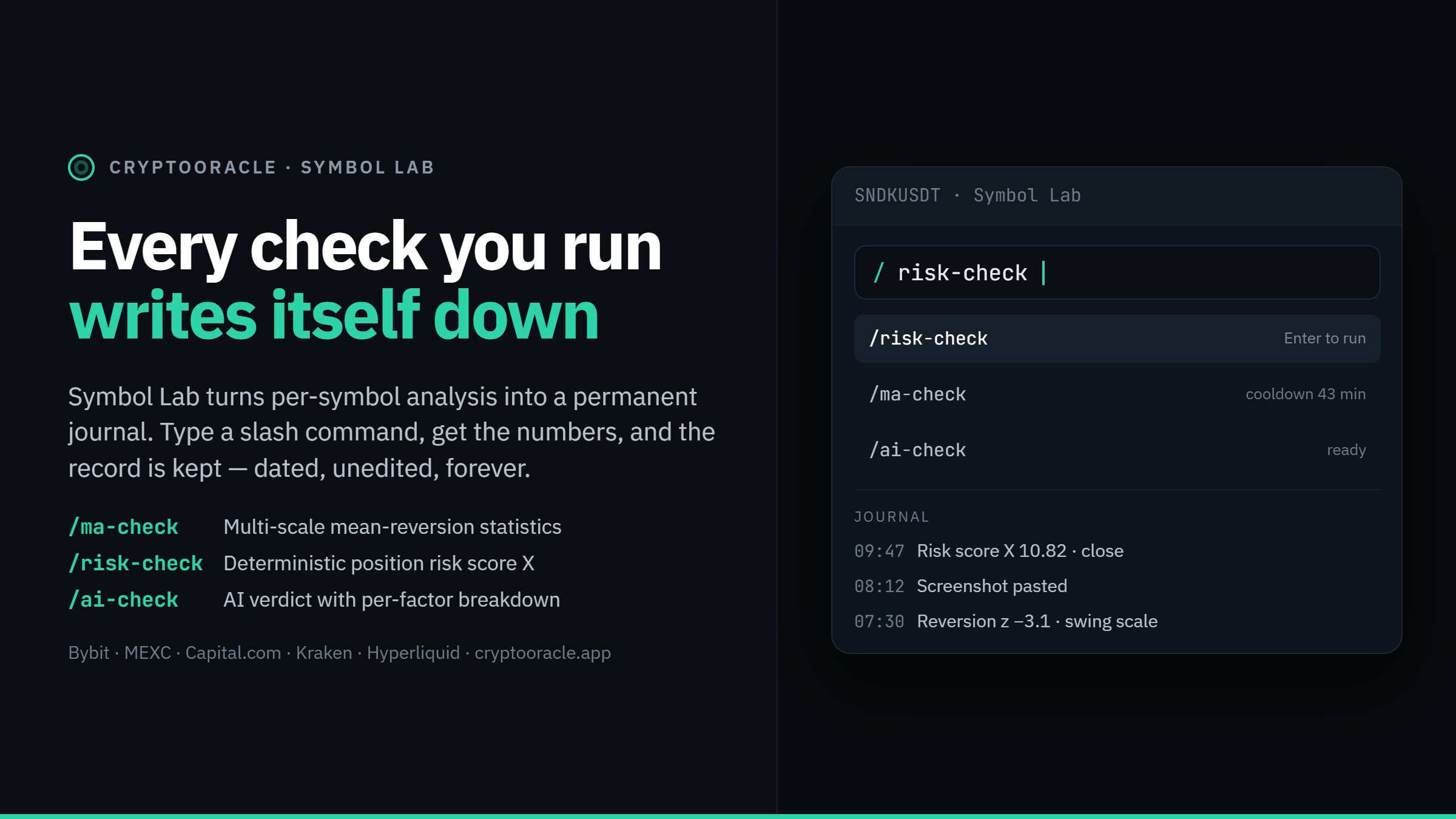Click the 'Enter to run' hint
Screen dimensions: 1456x819
1325,339
